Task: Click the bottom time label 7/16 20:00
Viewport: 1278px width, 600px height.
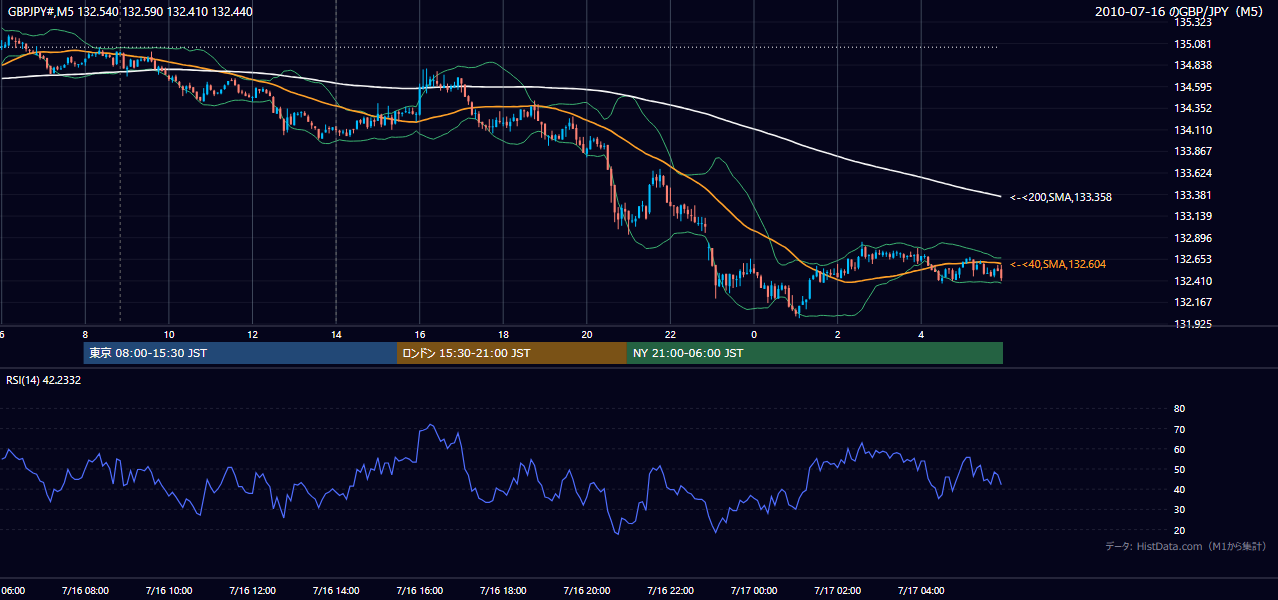Action: [x=588, y=590]
